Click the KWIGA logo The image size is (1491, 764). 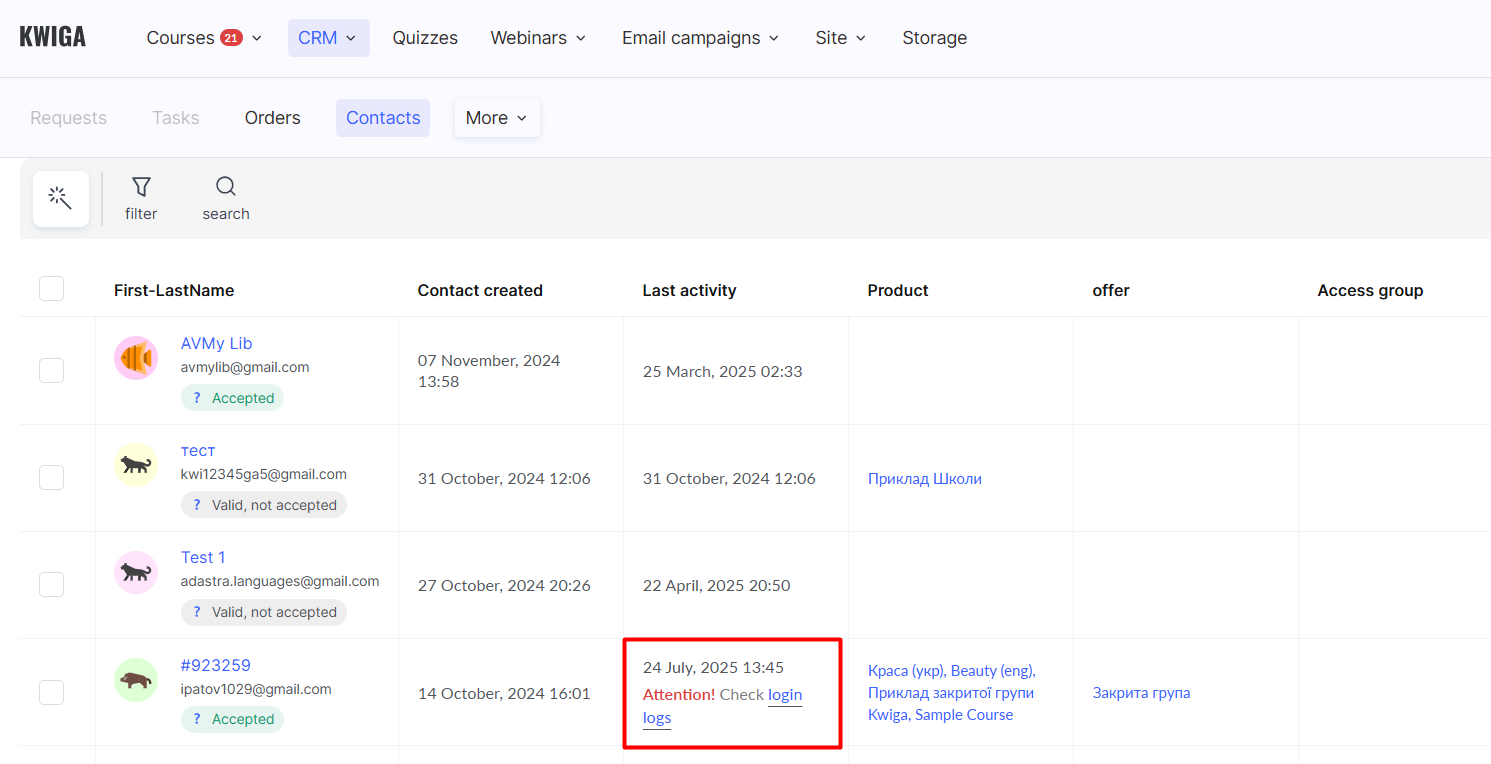tap(53, 38)
